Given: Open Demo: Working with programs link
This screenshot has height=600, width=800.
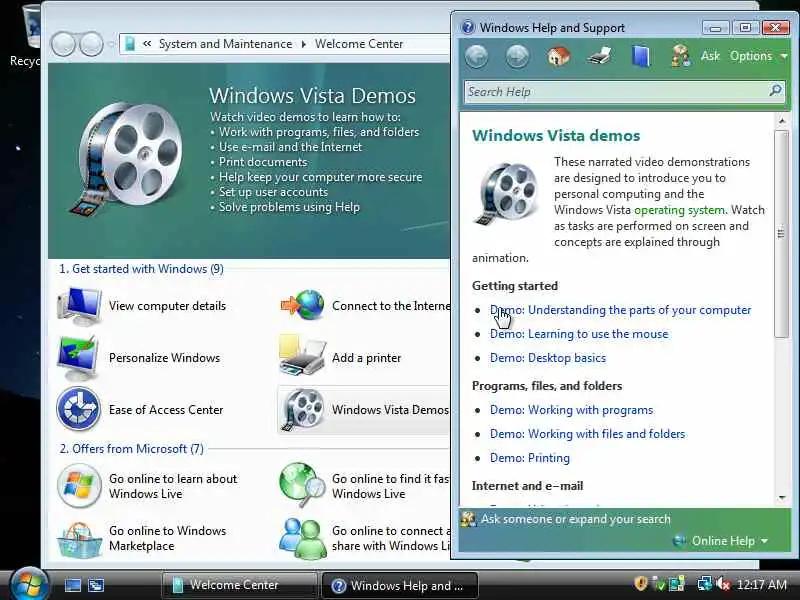Looking at the screenshot, I should pos(571,410).
